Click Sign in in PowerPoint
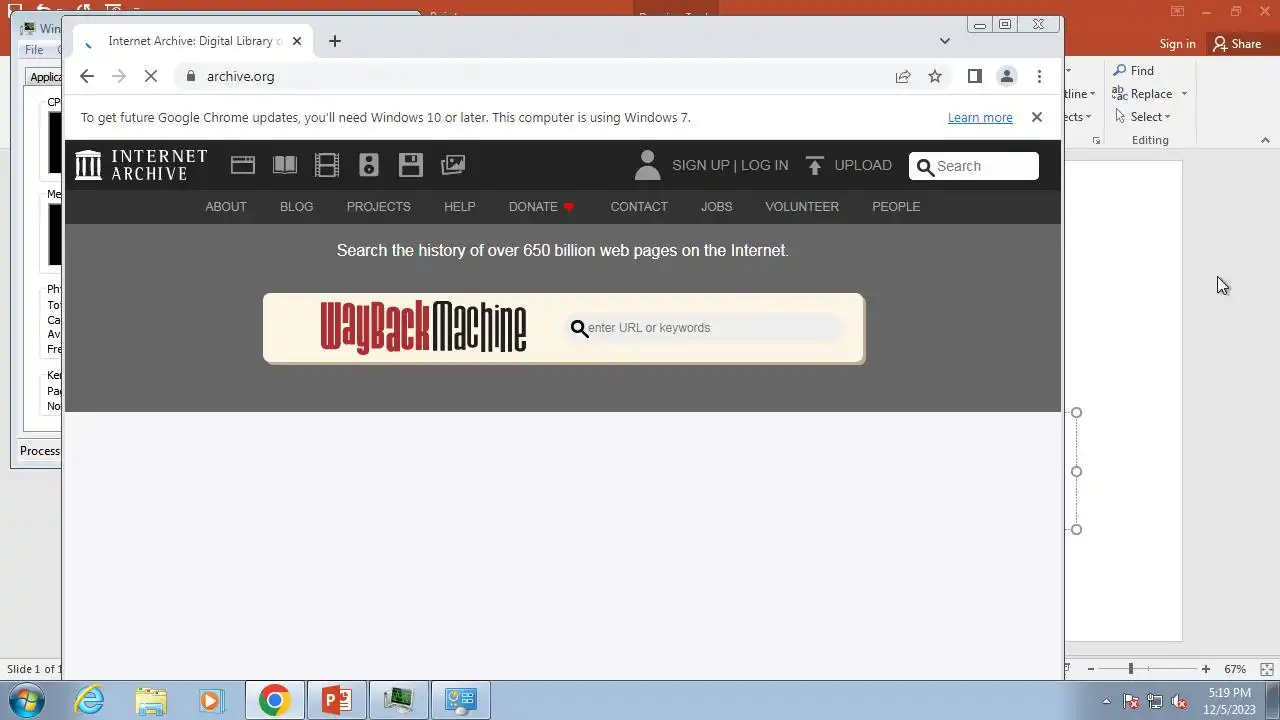This screenshot has width=1280, height=720. tap(1177, 44)
